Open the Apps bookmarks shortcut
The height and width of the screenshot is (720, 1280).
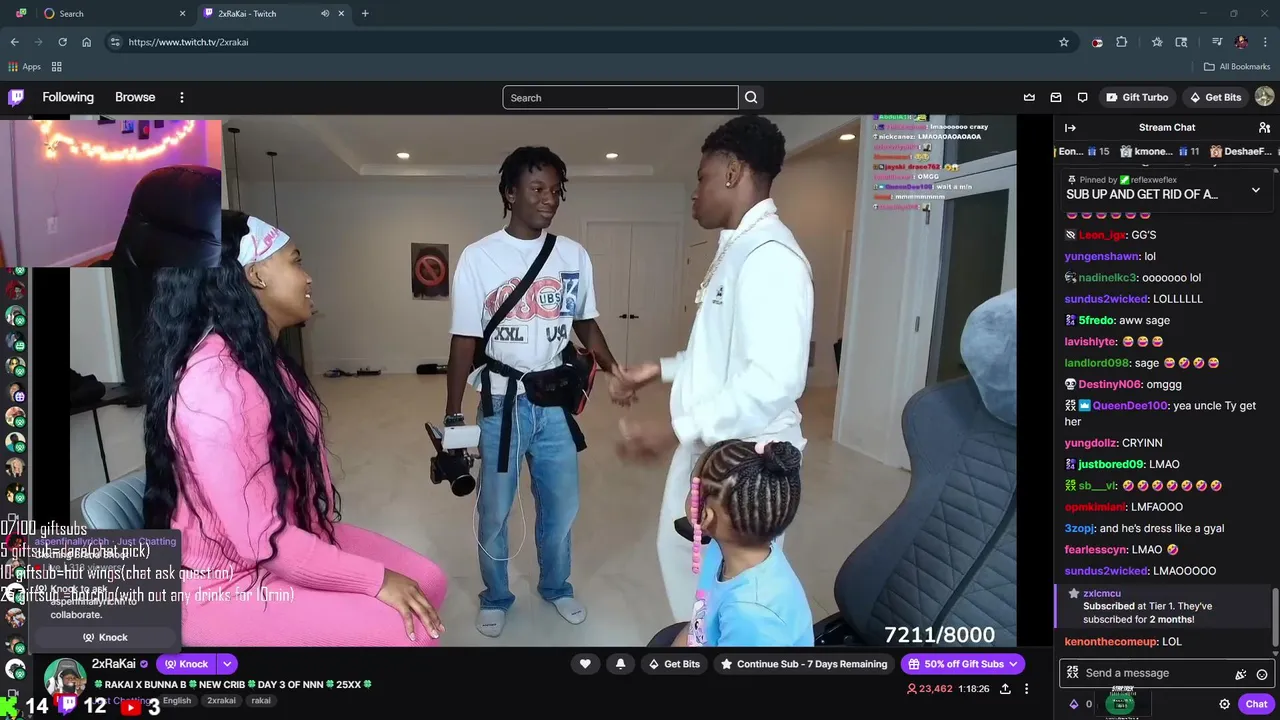click(x=24, y=67)
